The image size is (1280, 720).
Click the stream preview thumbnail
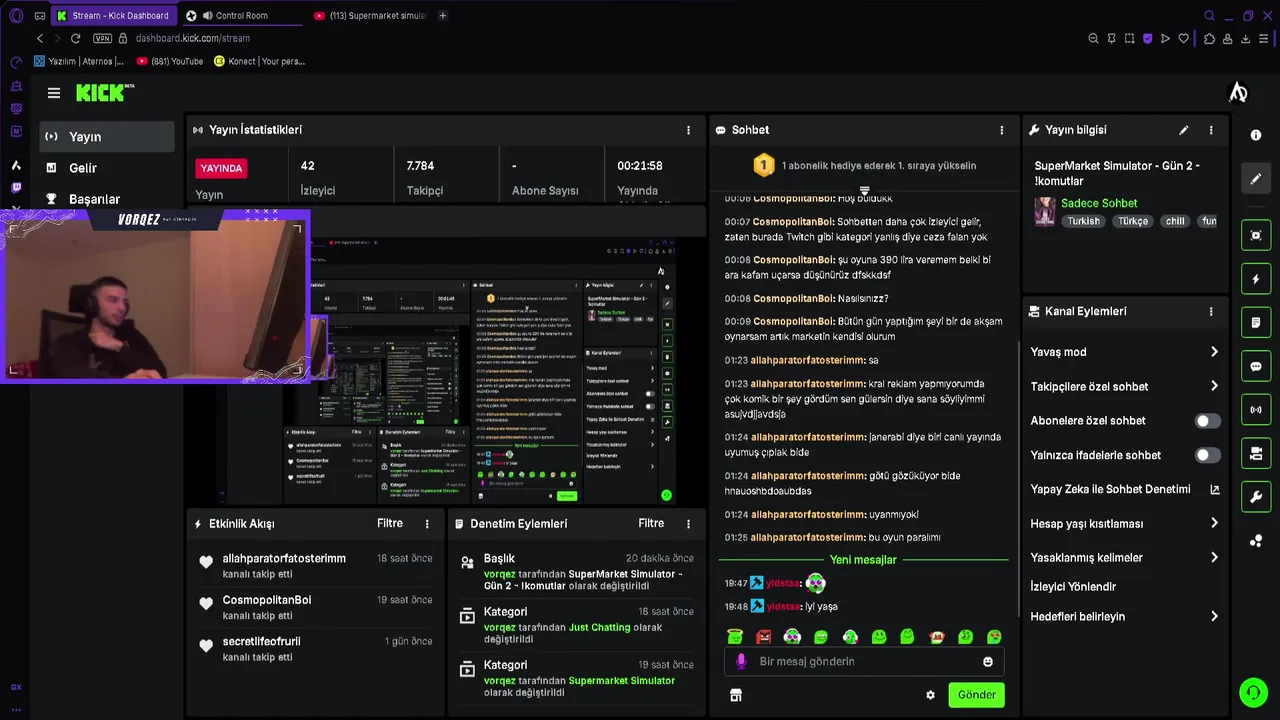click(445, 370)
